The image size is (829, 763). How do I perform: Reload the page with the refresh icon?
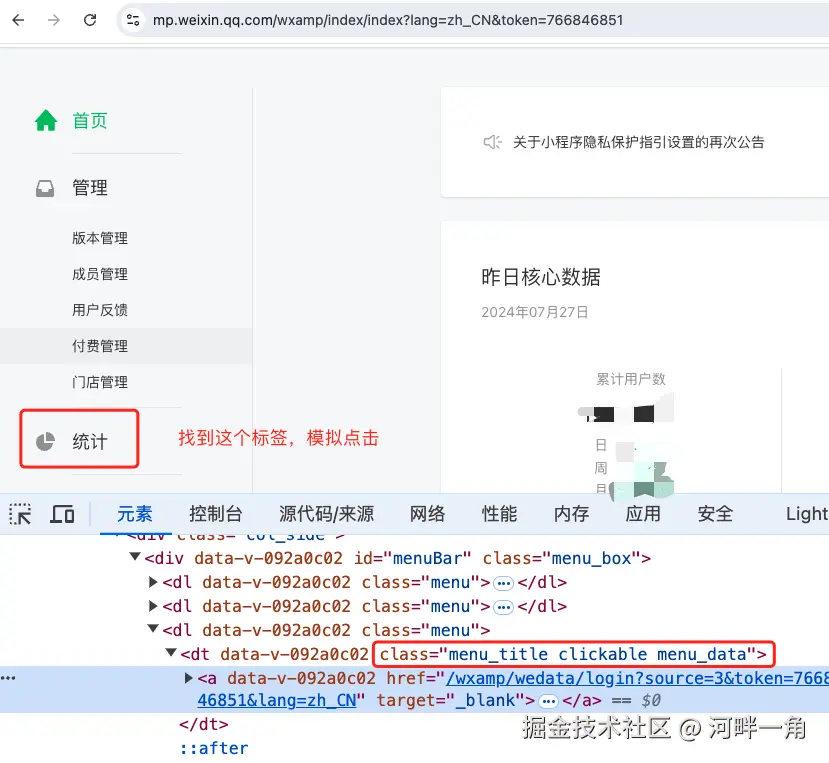[90, 20]
